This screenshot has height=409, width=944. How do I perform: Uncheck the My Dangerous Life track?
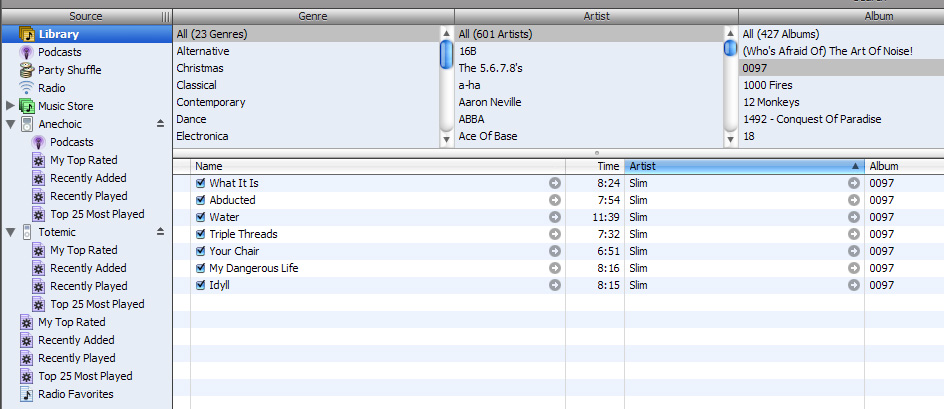click(x=201, y=268)
